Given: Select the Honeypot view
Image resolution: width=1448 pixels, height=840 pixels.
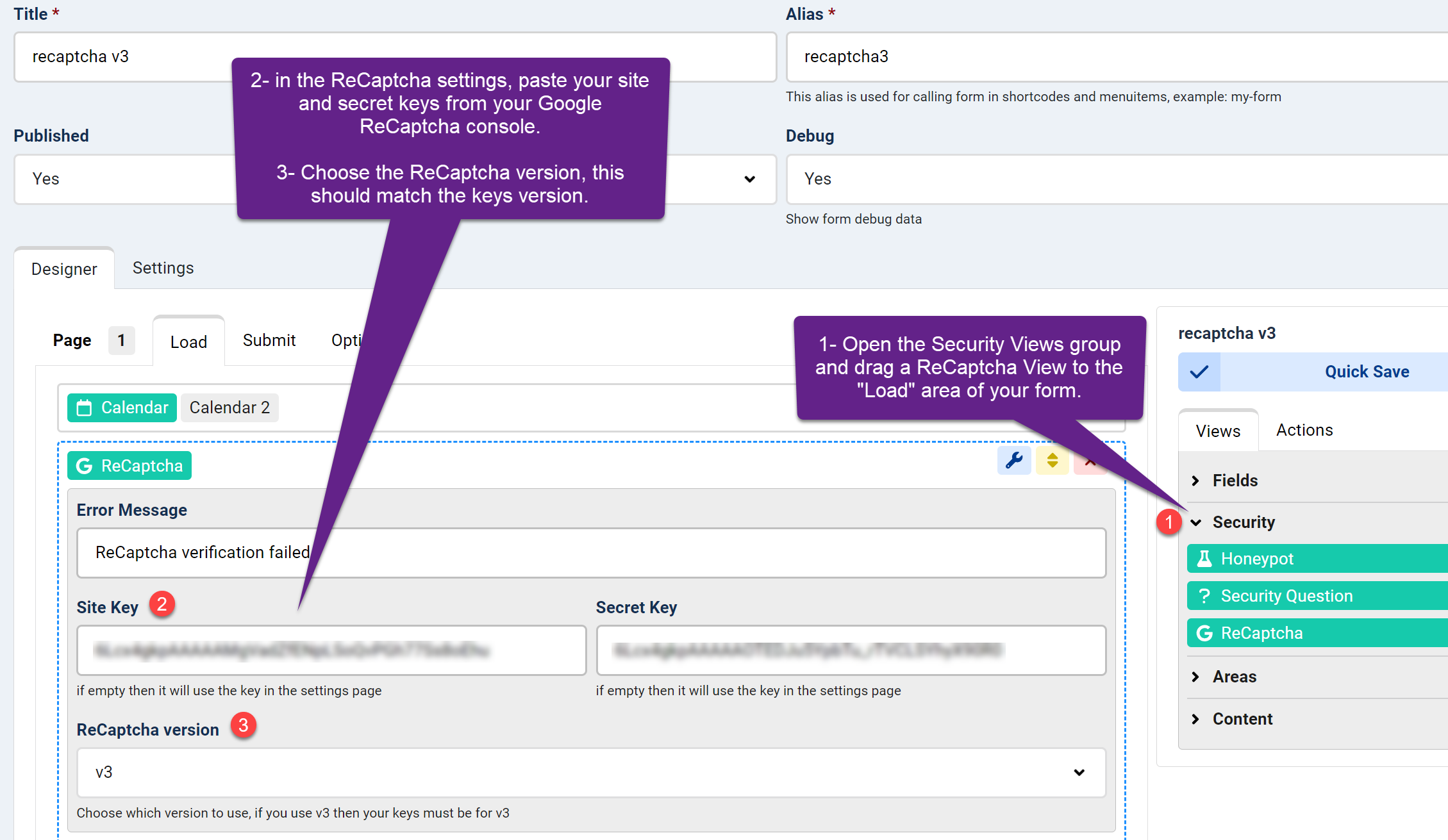Looking at the screenshot, I should pos(1317,559).
